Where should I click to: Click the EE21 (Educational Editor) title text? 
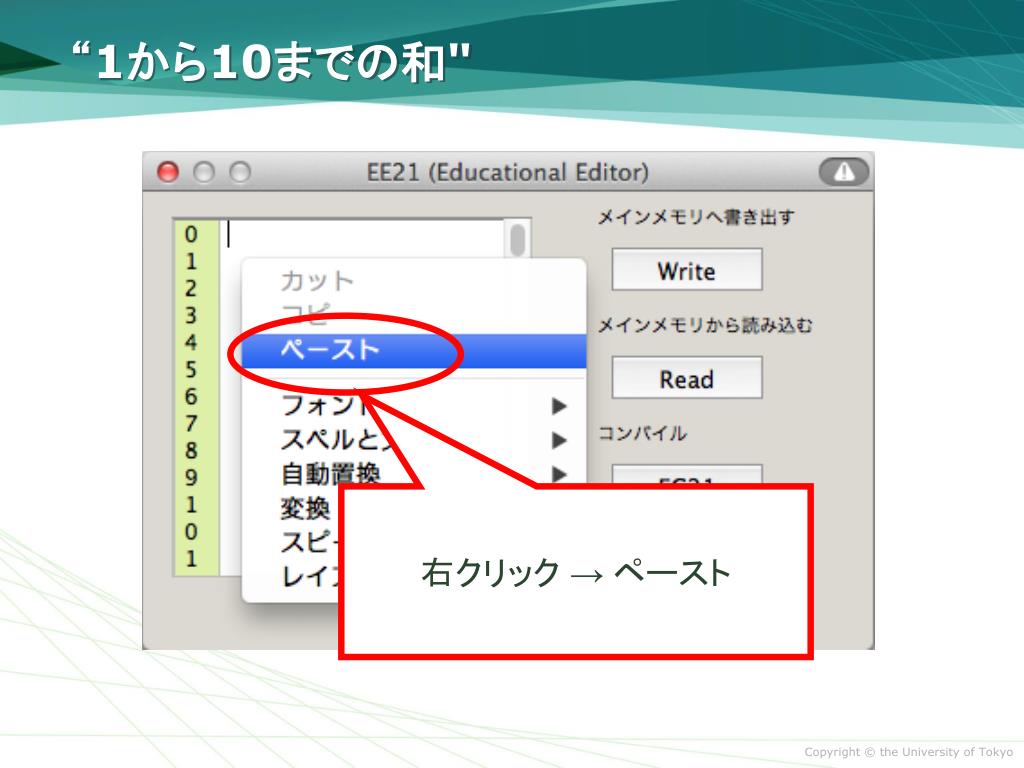pyautogui.click(x=507, y=172)
